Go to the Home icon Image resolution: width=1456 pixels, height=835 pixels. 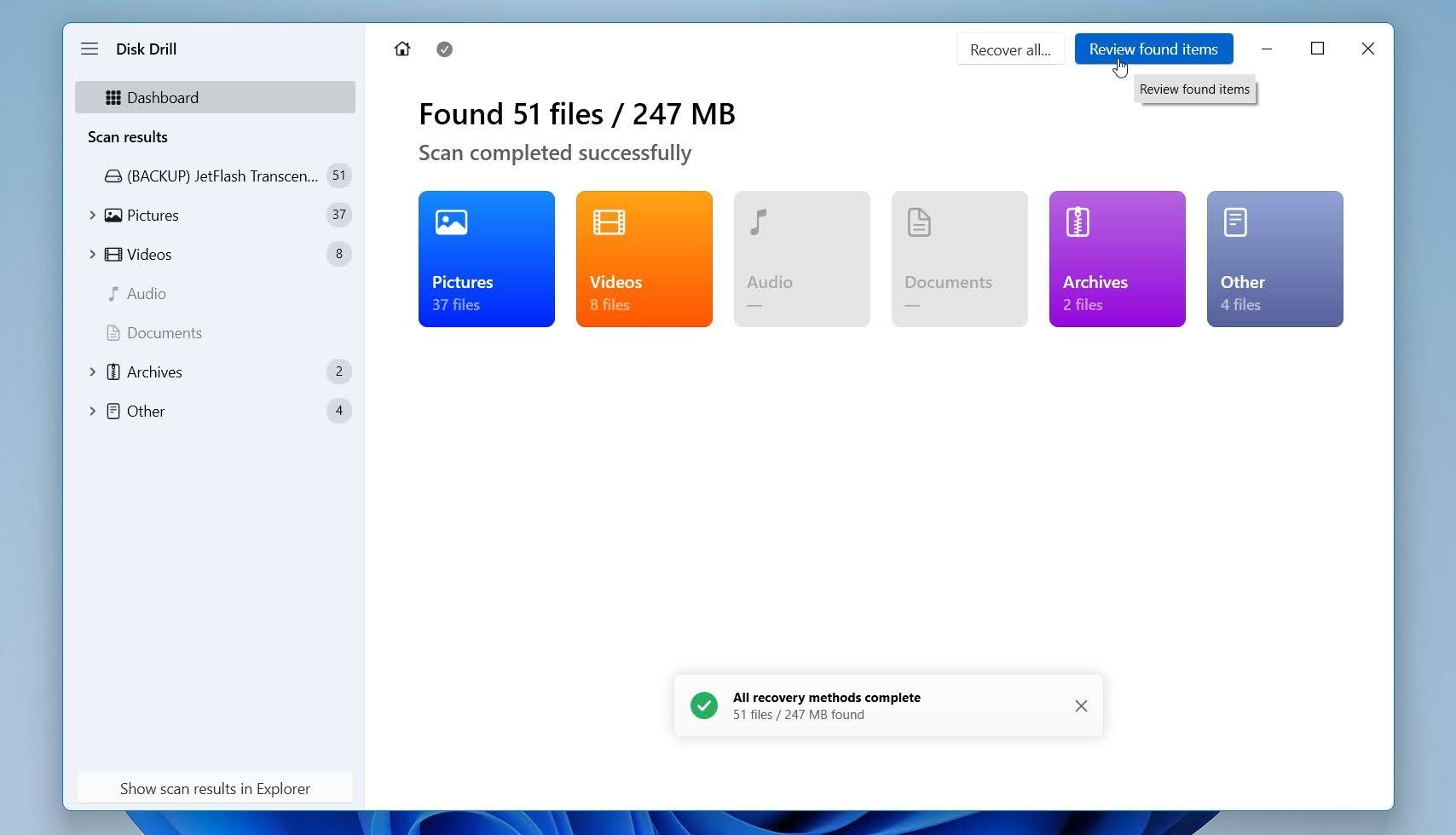(402, 49)
